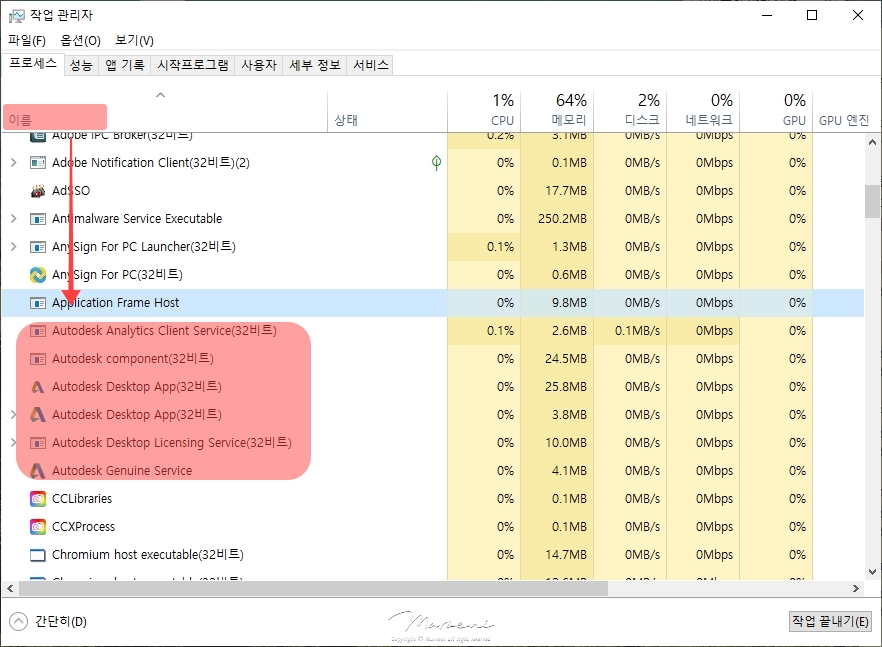The image size is (882, 647).
Task: Open the 보기(V) menu
Action: pyautogui.click(x=134, y=41)
